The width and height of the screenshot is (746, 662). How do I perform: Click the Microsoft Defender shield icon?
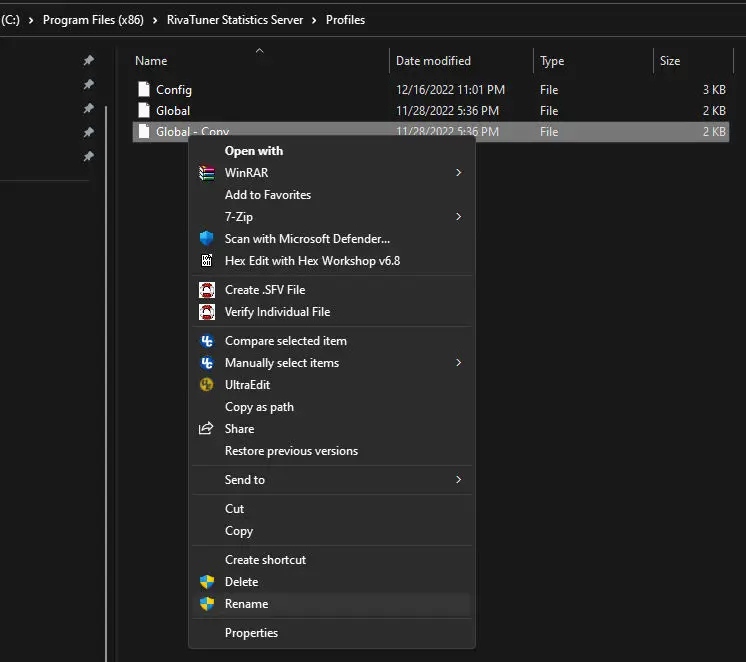206,238
